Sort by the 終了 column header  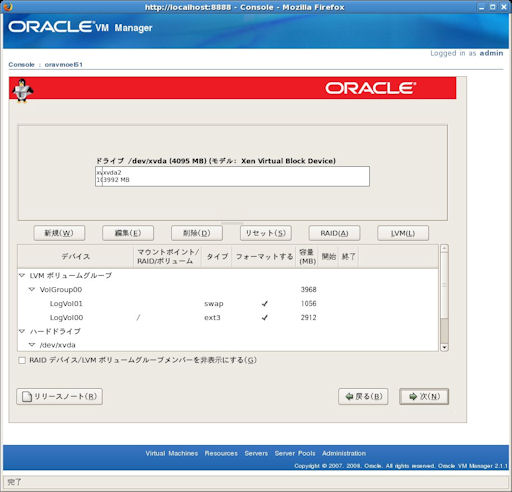pos(349,256)
